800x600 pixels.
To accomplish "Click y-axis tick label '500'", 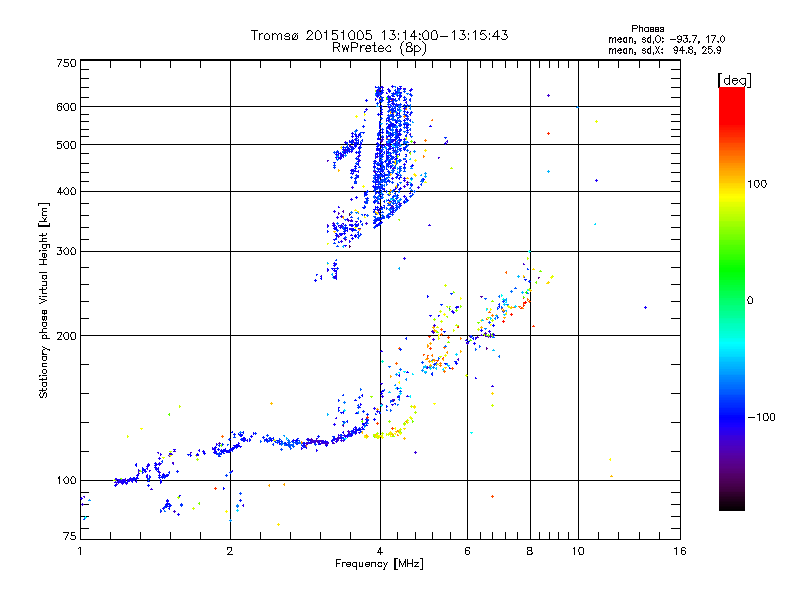I will pos(66,145).
